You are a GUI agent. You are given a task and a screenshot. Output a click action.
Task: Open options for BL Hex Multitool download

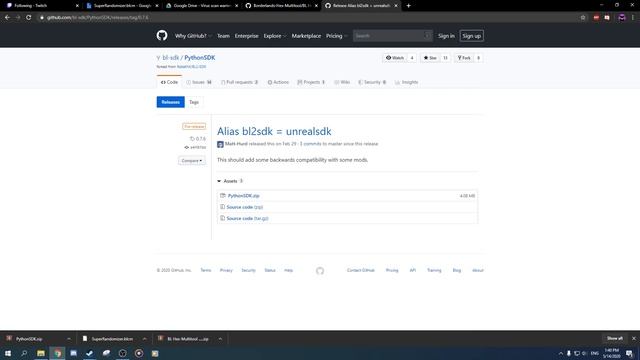(220, 339)
